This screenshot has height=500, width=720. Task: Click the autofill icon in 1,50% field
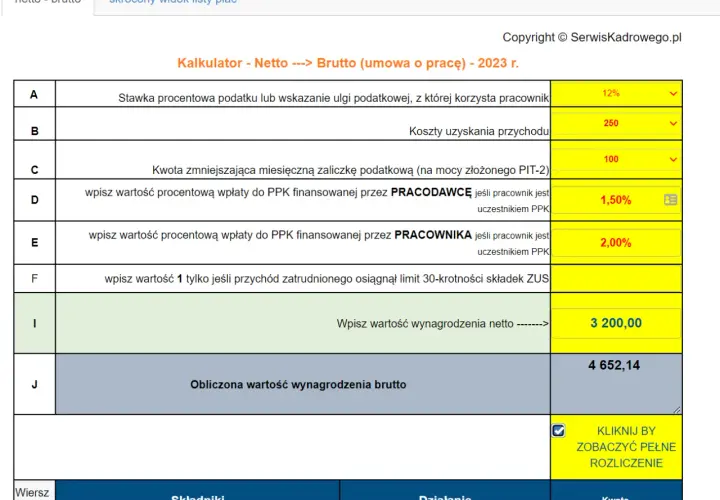click(670, 199)
